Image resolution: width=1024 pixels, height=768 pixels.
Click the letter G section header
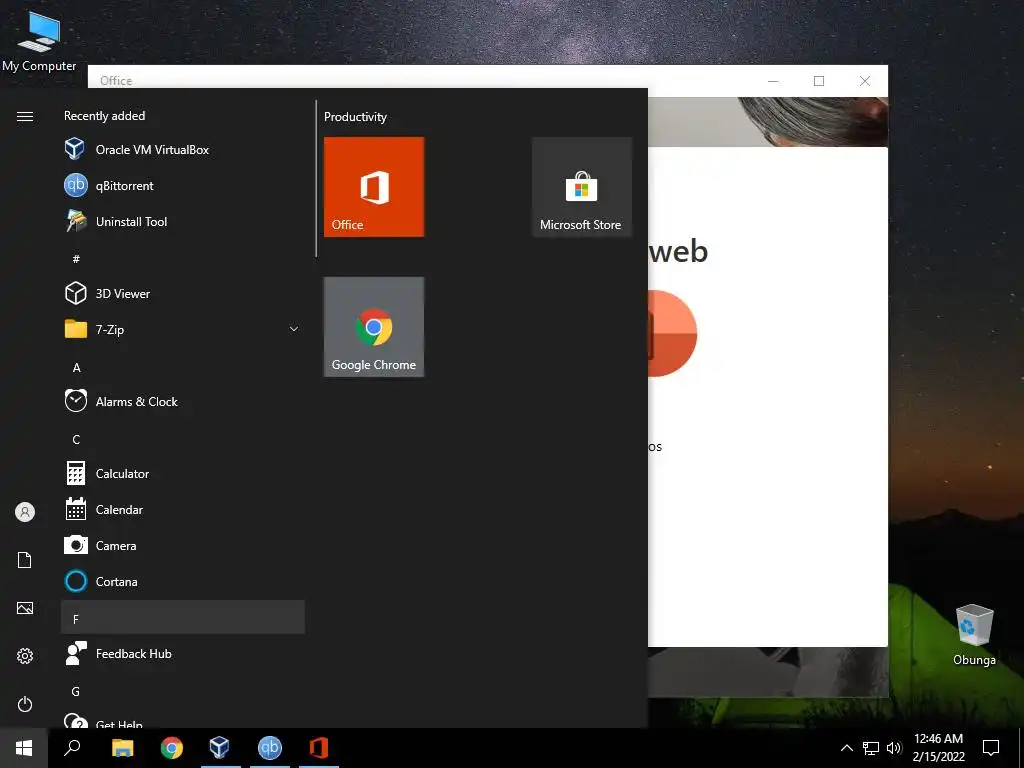pos(183,691)
